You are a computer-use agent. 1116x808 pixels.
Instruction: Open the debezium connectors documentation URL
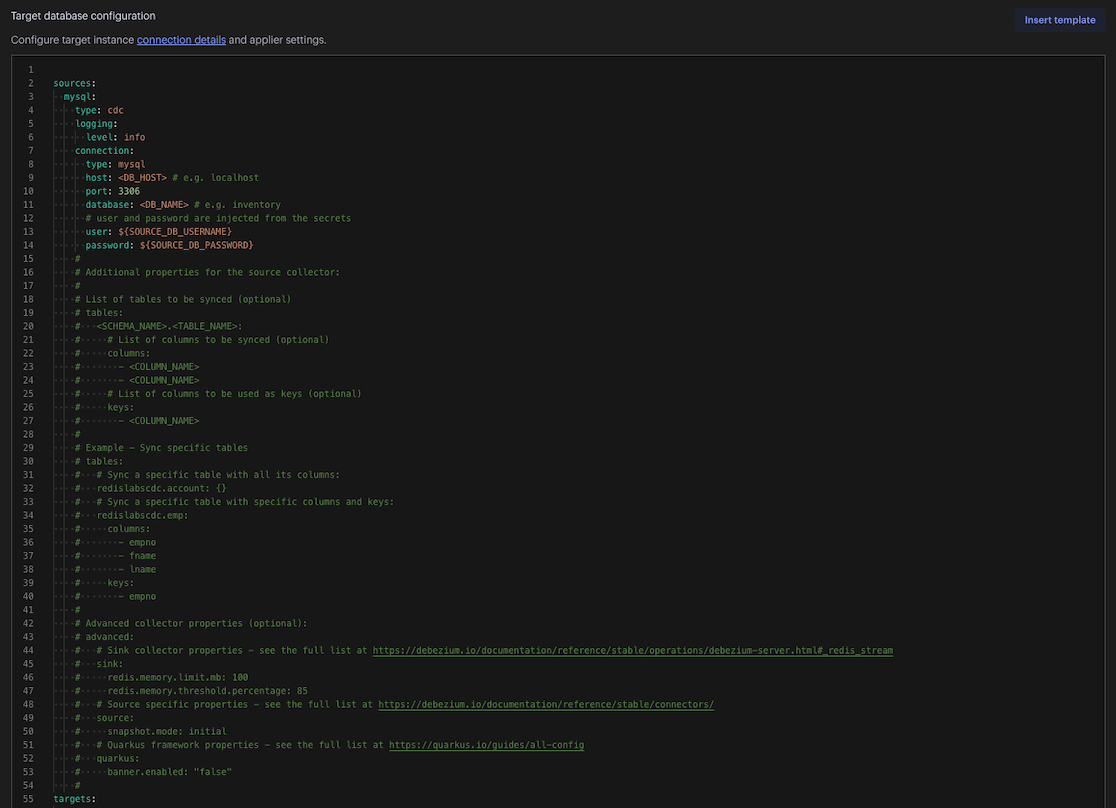coord(546,704)
